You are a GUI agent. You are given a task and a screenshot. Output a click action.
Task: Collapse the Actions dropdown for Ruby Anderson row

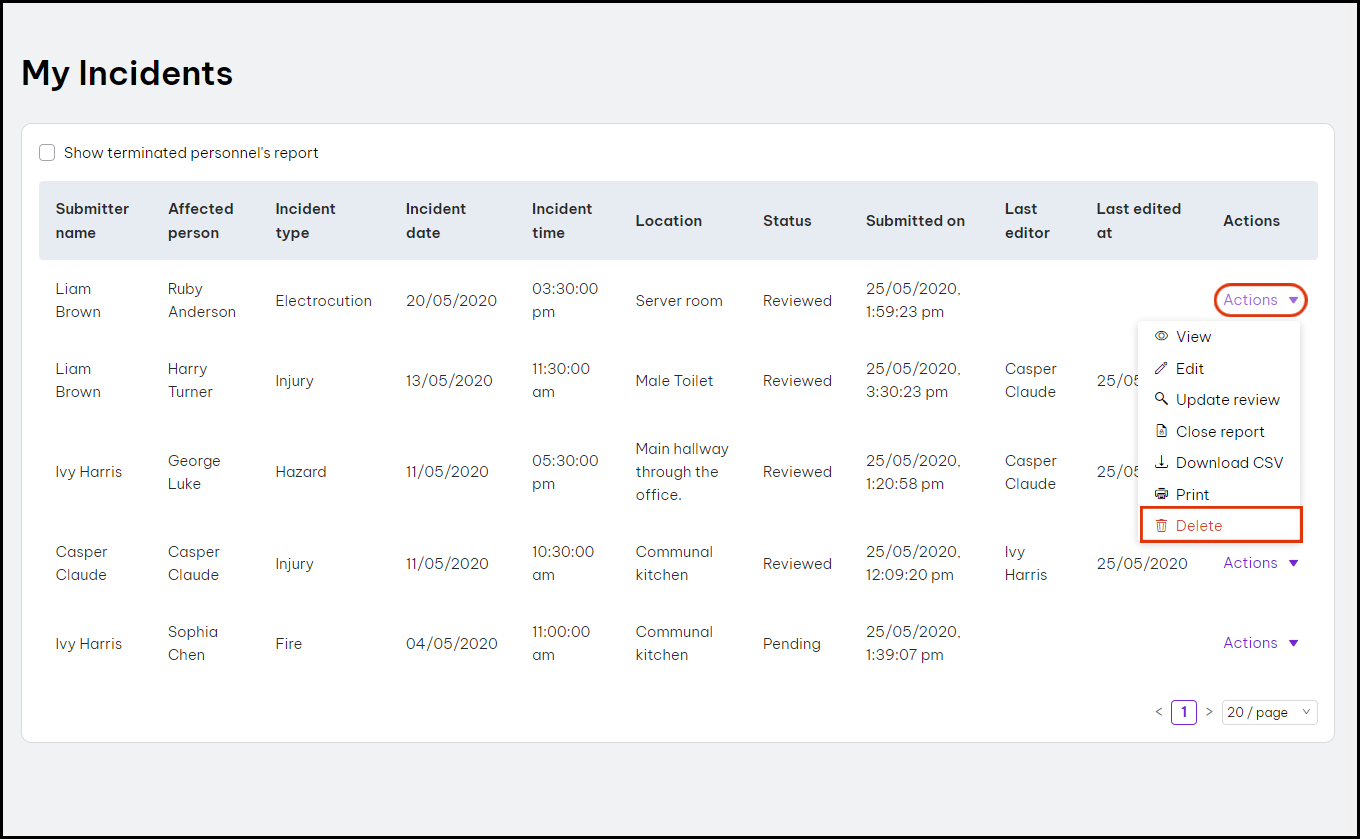coord(1260,300)
